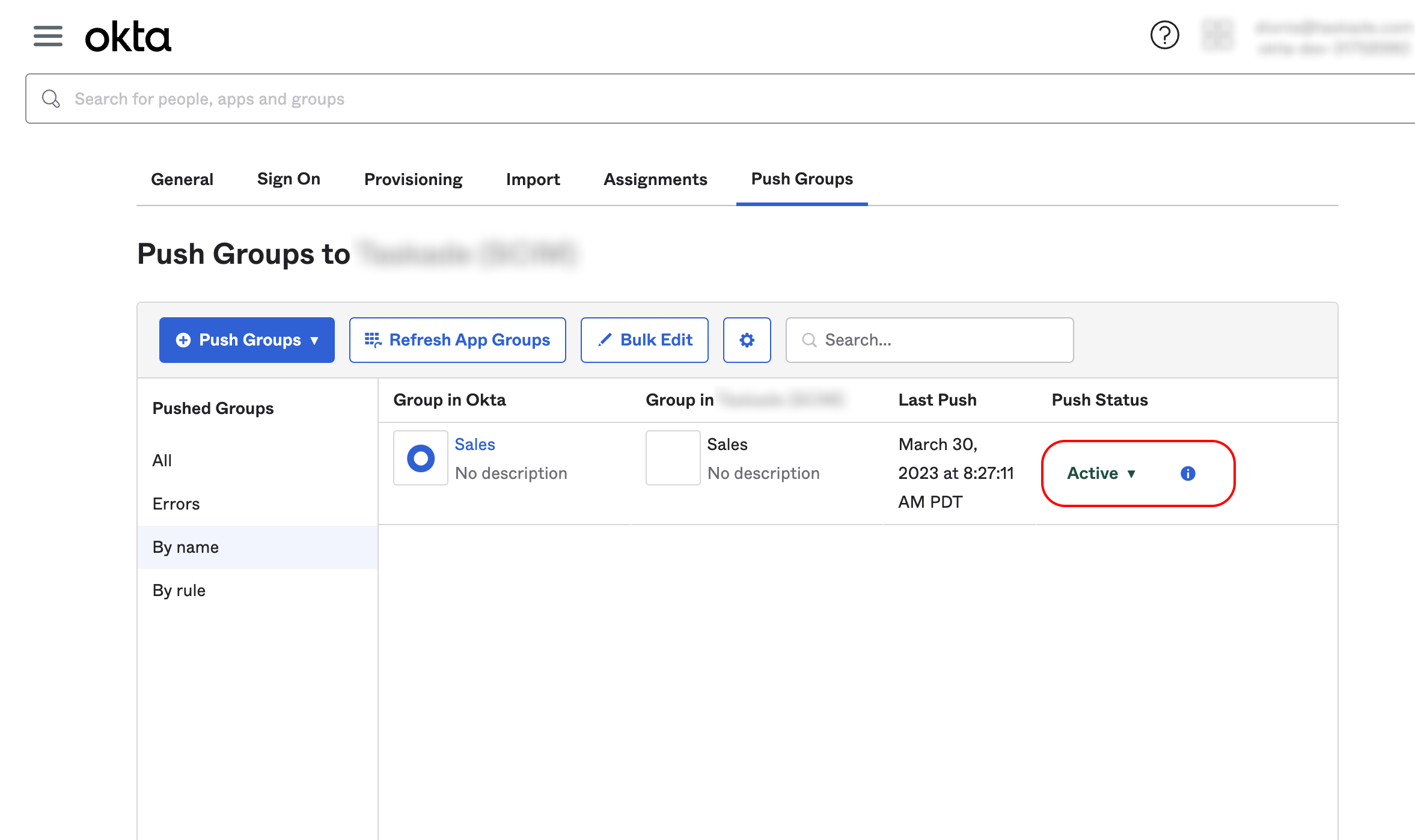Go to the Sign On tab

click(x=289, y=179)
